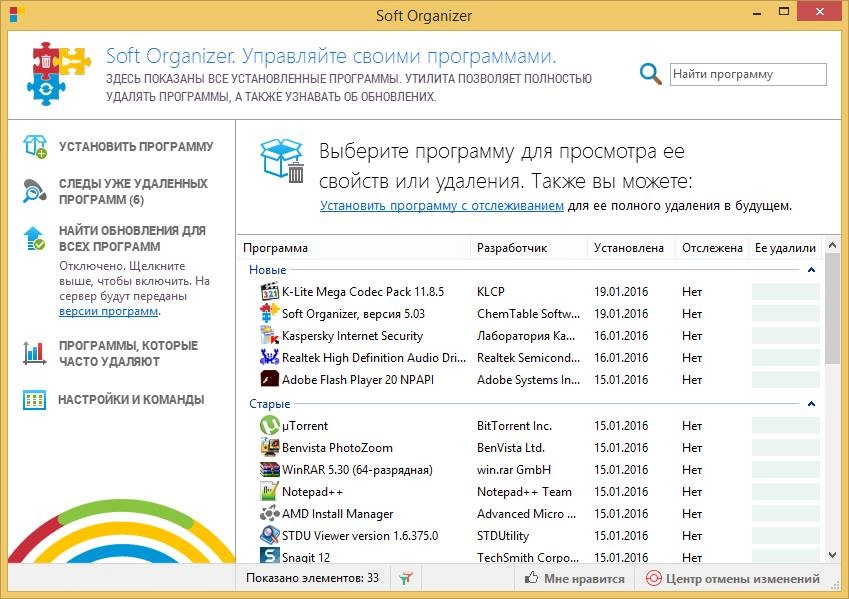Click the AMD Install Manager icon
Image resolution: width=849 pixels, height=599 pixels.
coord(270,513)
